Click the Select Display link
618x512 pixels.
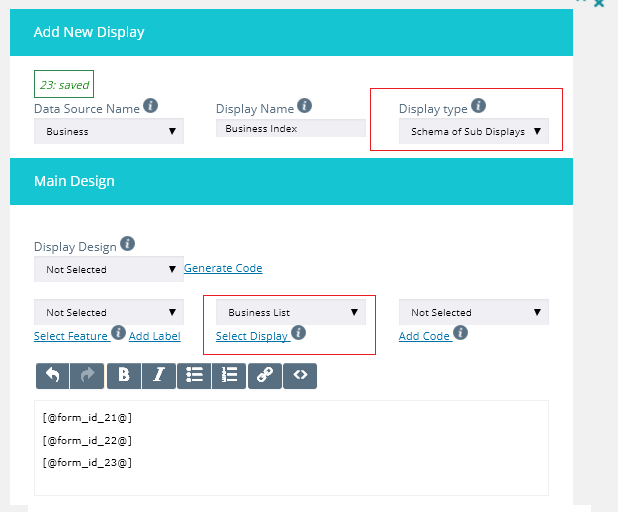(x=252, y=336)
